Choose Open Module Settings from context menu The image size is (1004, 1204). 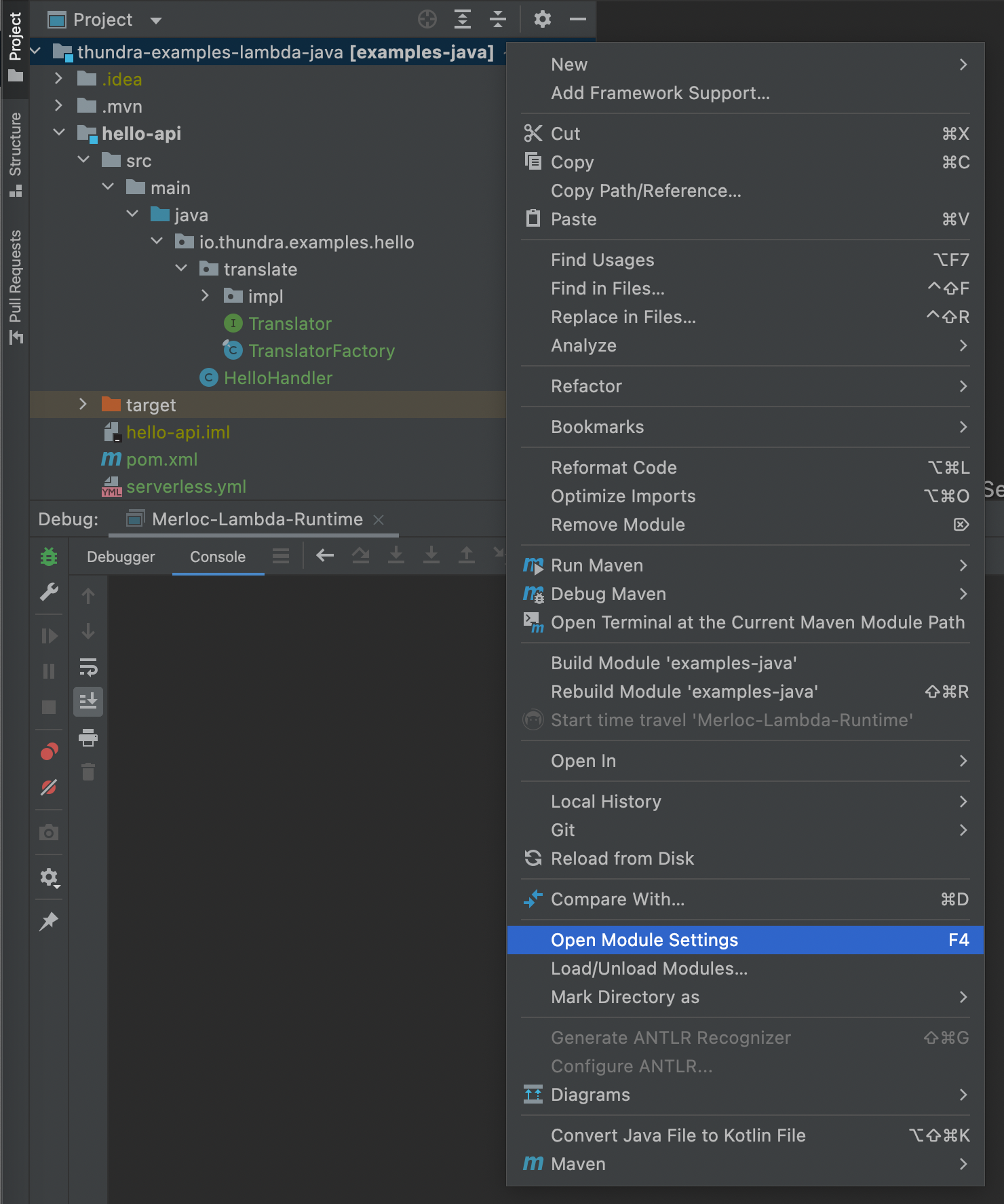click(745, 940)
